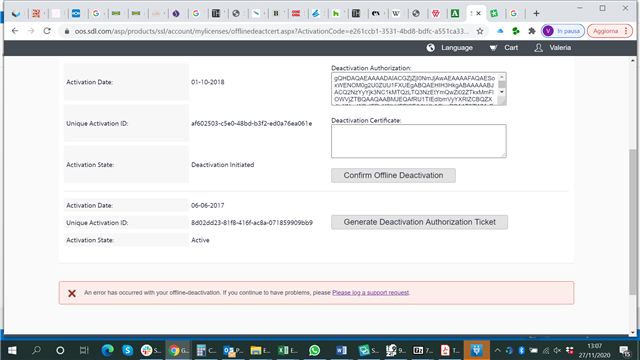The width and height of the screenshot is (640, 360).
Task: Open the 7-Zip window from the taskbar
Action: [x=422, y=350]
